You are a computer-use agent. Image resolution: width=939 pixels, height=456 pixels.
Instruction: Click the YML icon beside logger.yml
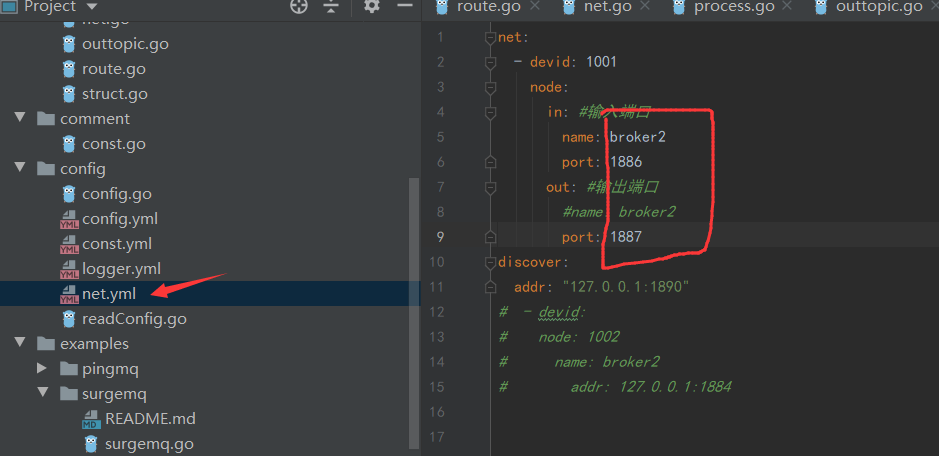69,270
